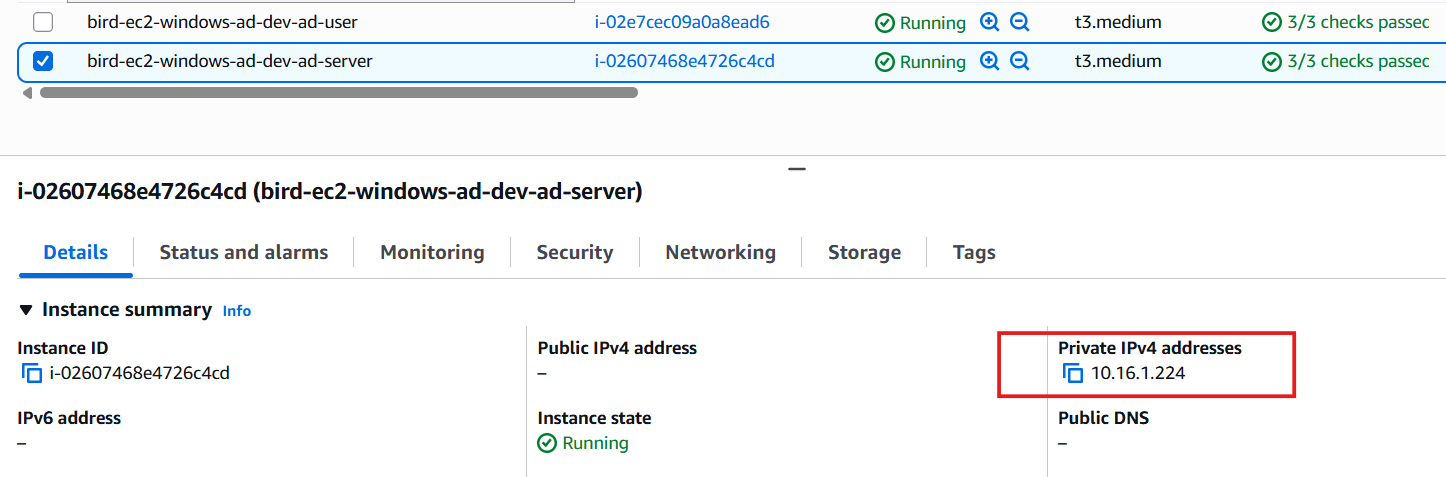Check the bird-ec2-windows-ad-dev-ad-user row checkbox
The width and height of the screenshot is (1446, 477).
click(x=43, y=22)
